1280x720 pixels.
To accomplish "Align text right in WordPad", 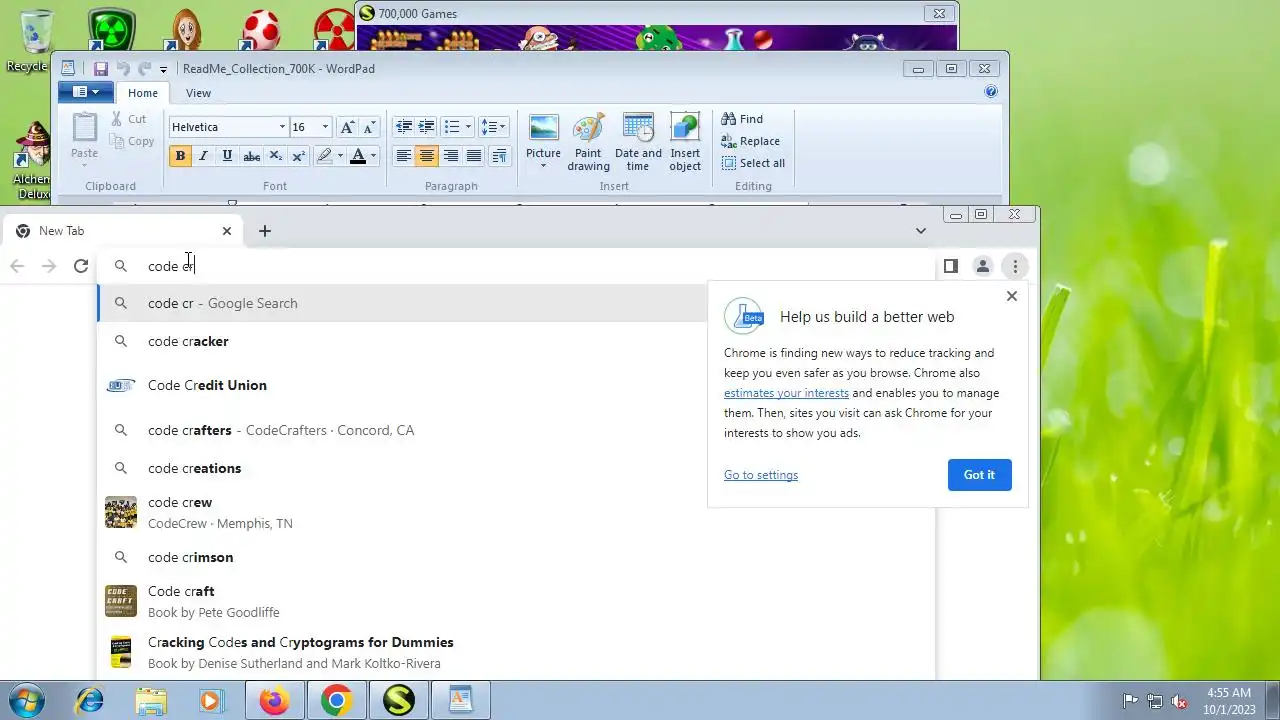I will pos(451,156).
